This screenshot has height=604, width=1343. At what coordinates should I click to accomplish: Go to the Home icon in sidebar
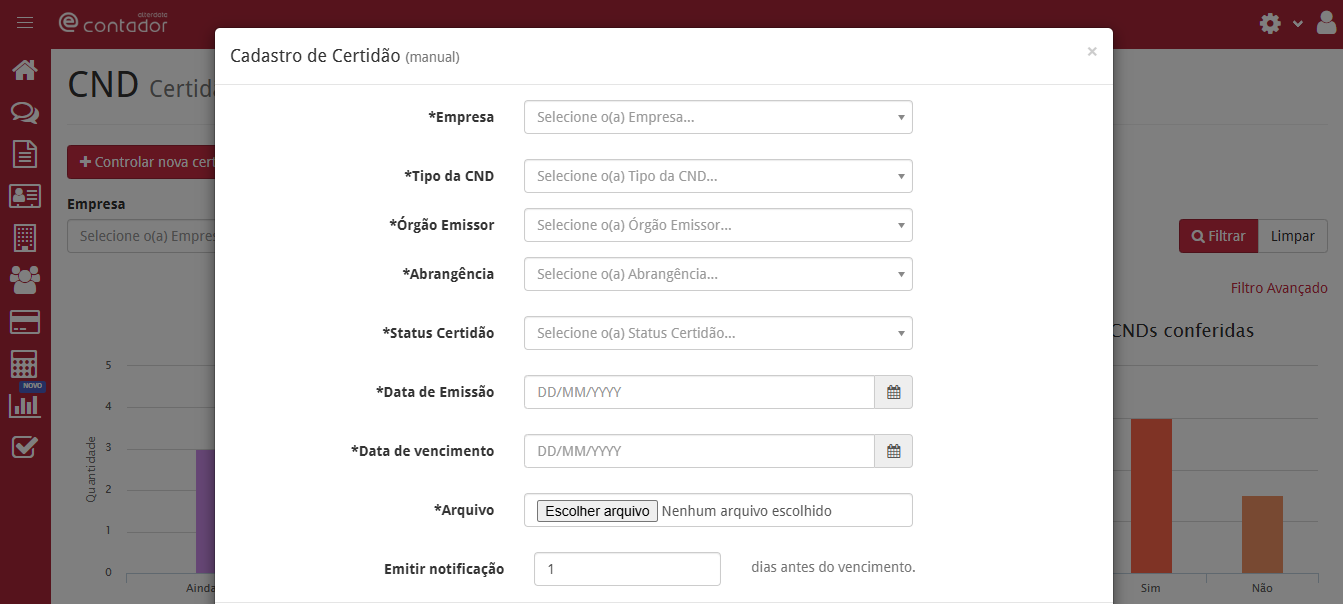(x=25, y=70)
